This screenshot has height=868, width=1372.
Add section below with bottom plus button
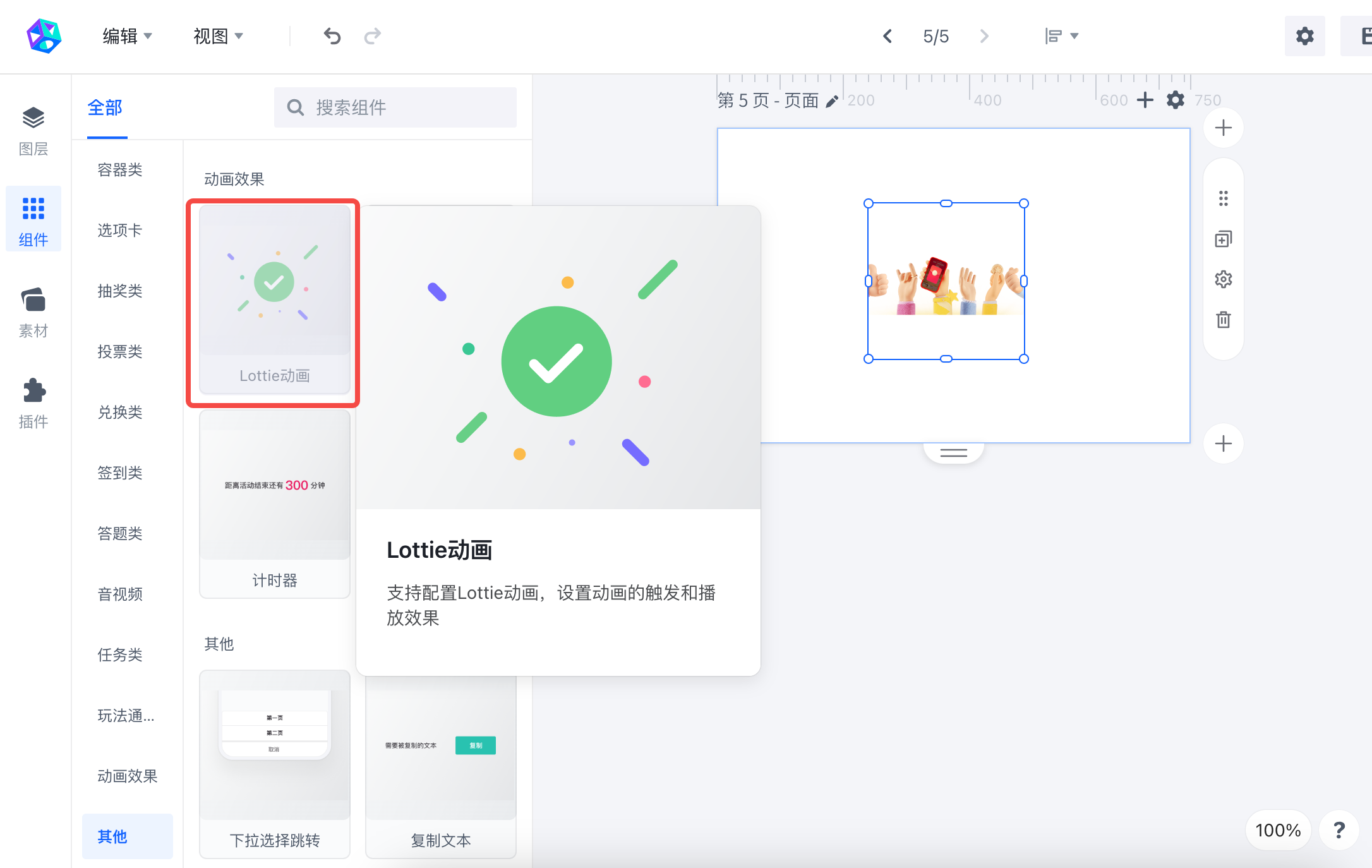pos(1224,443)
